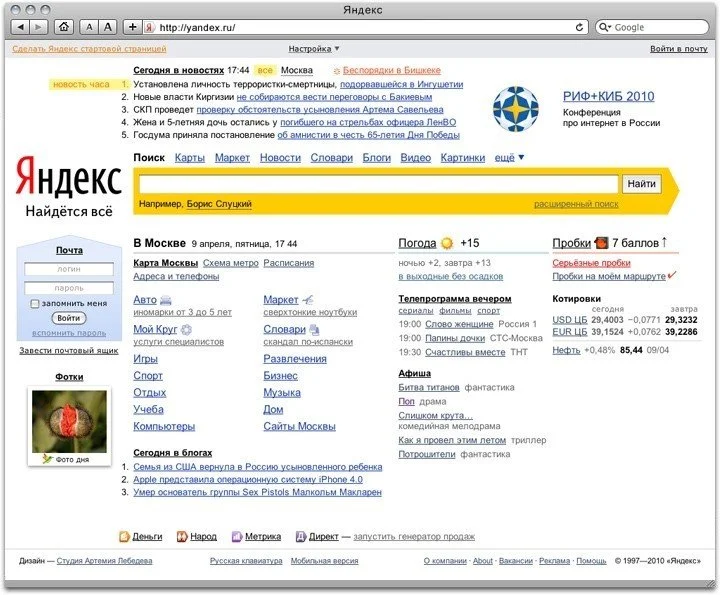This screenshot has height=595, width=720.
Task: Click the вспомнить пароль link
Action: (69, 333)
